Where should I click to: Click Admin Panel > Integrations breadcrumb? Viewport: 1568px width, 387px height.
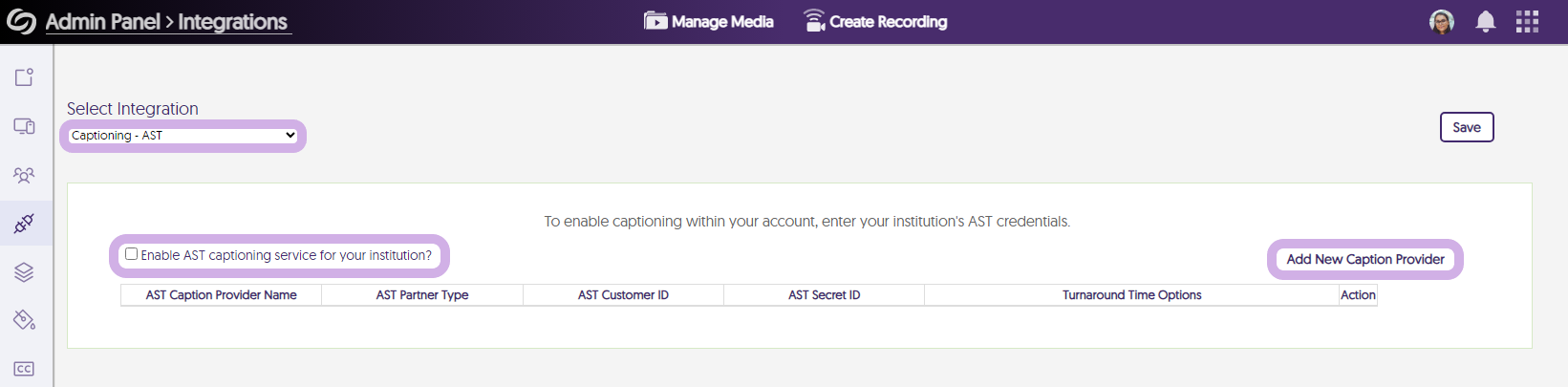tap(166, 22)
